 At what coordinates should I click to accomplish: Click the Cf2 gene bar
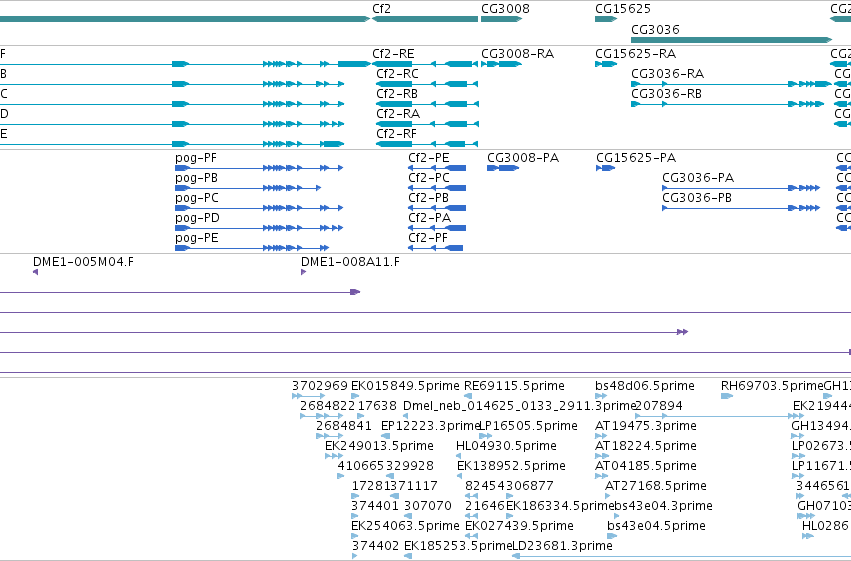[x=425, y=19]
